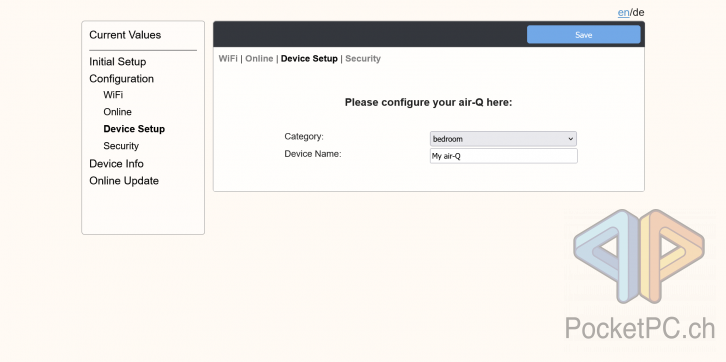The height and width of the screenshot is (362, 726).
Task: Open the Online tab in top breadcrumb
Action: [x=259, y=58]
